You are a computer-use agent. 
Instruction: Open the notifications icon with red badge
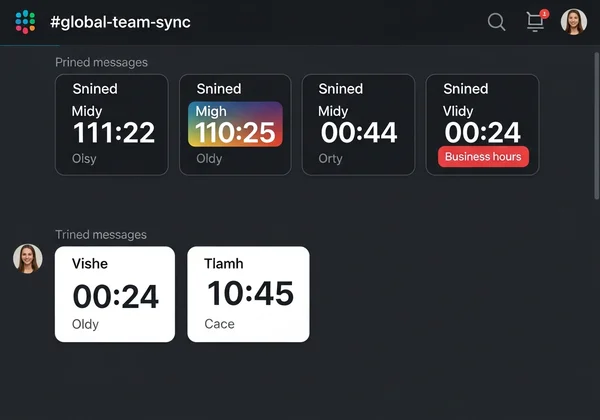(536, 22)
